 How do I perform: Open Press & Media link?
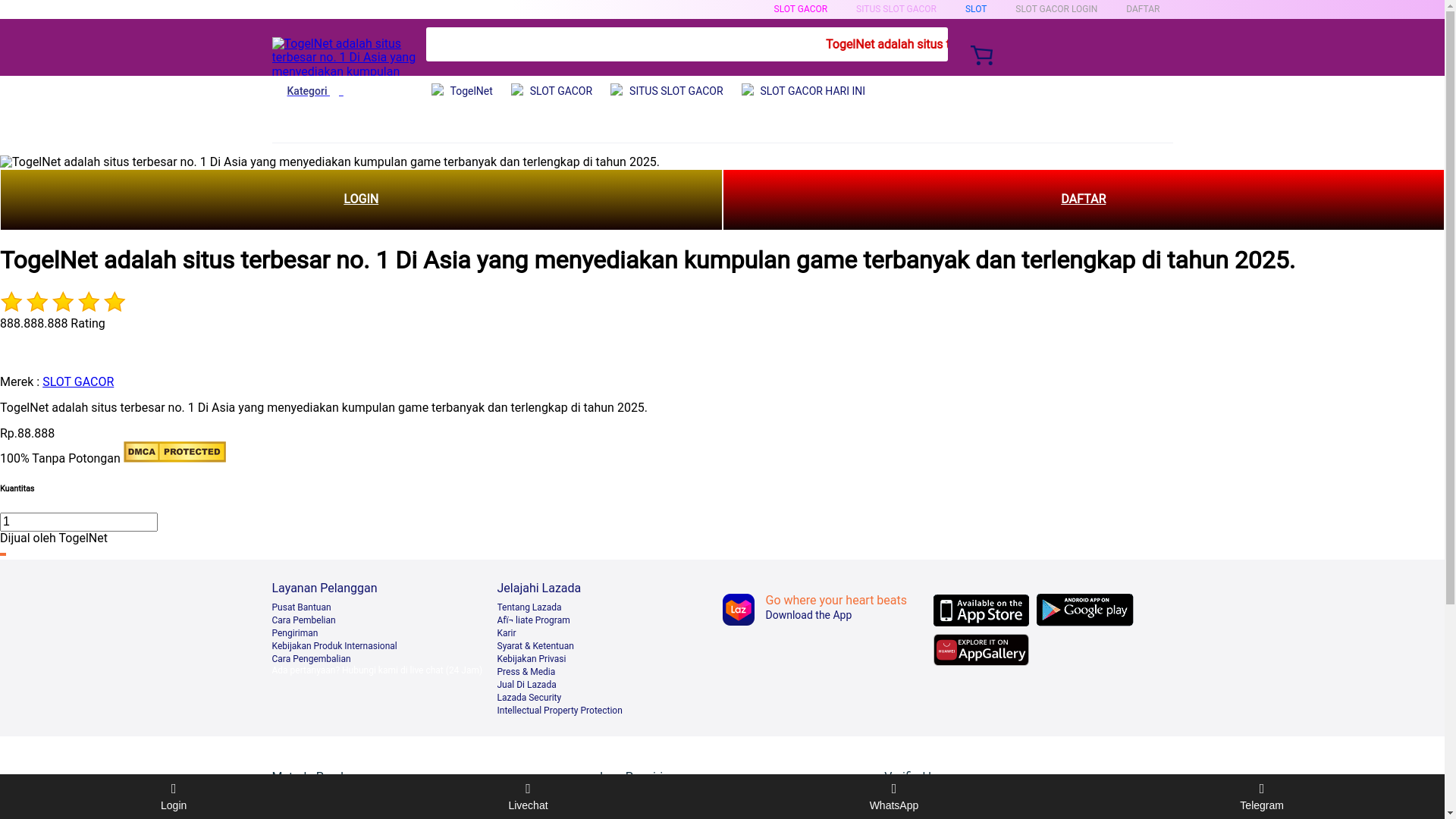click(x=526, y=672)
